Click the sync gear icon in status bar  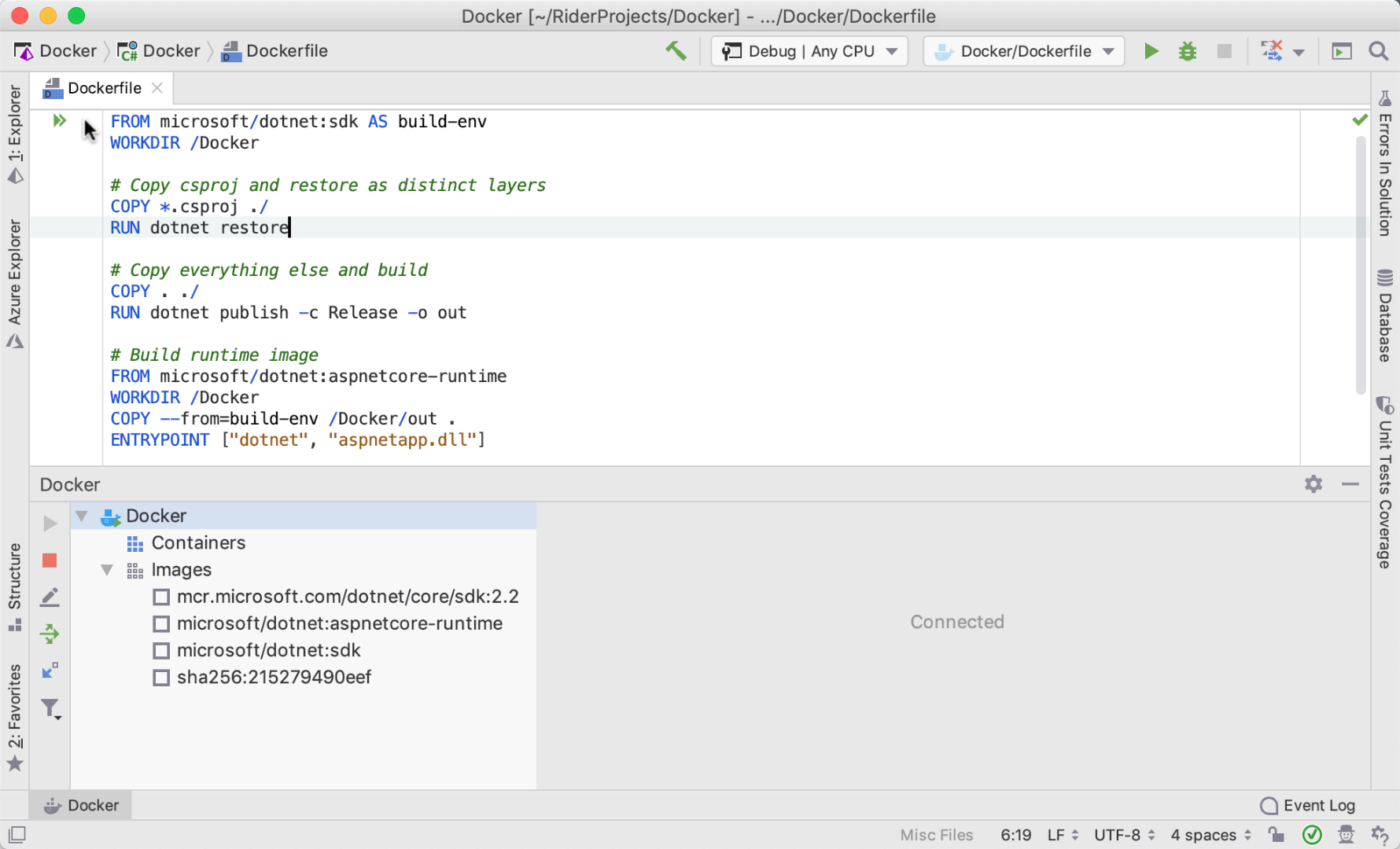[x=1380, y=835]
